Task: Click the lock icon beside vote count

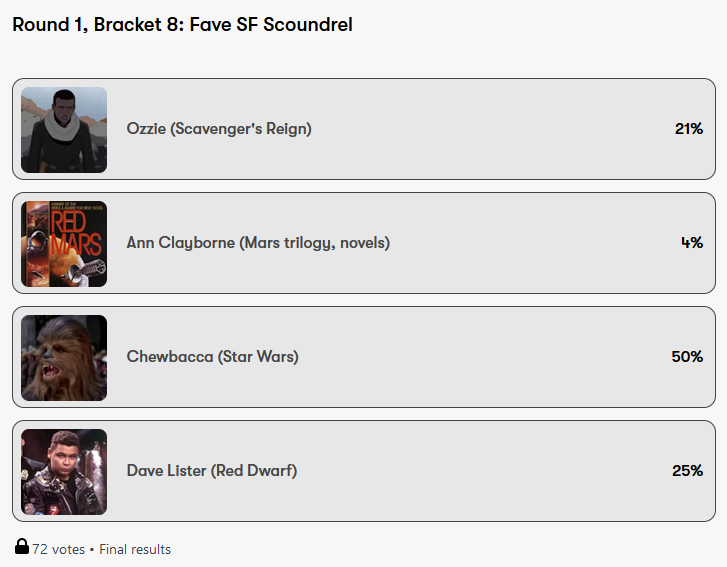Action: pyautogui.click(x=21, y=547)
